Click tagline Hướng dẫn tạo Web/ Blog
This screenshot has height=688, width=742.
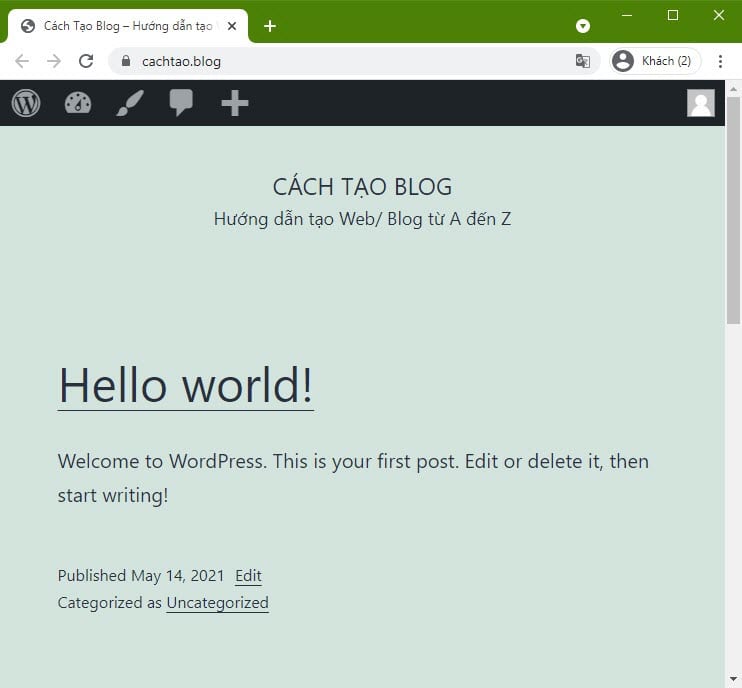coord(362,219)
